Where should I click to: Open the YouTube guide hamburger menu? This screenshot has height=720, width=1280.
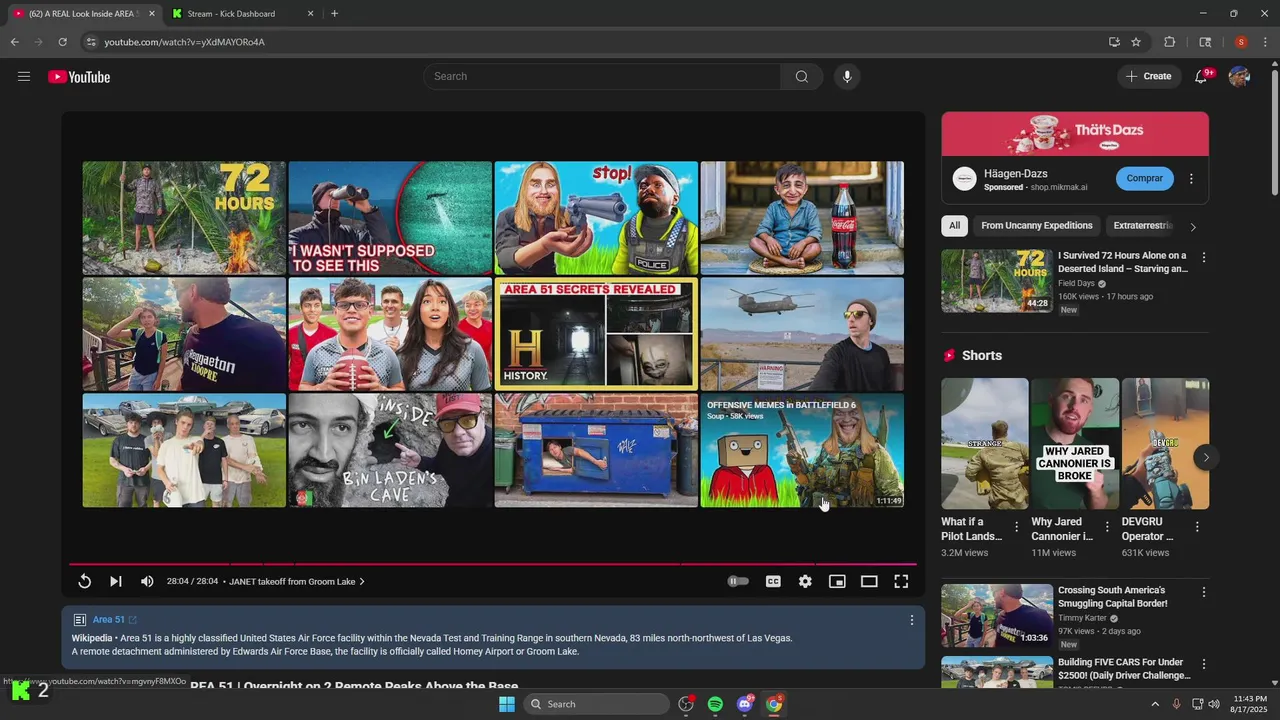[24, 77]
